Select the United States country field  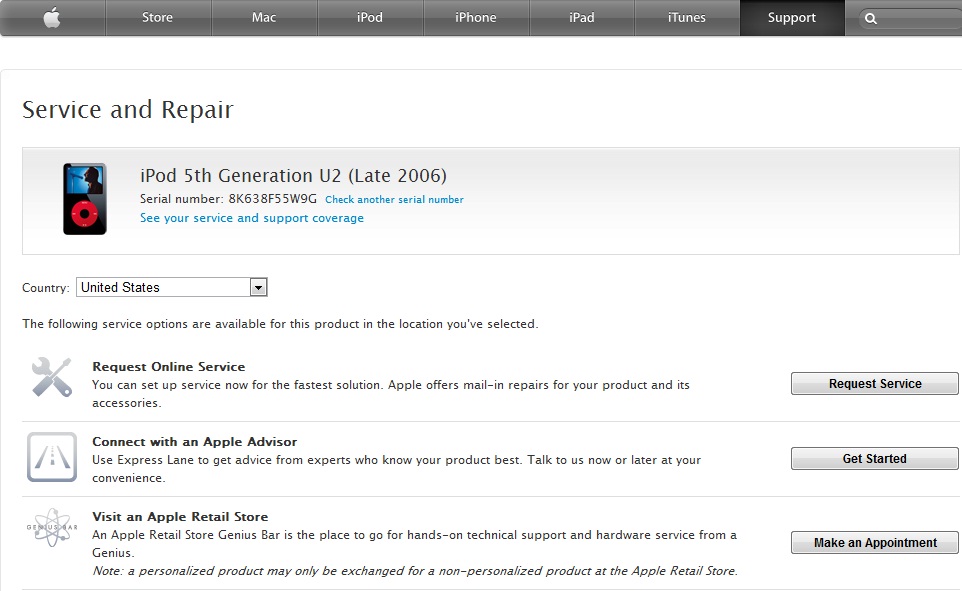pyautogui.click(x=162, y=288)
